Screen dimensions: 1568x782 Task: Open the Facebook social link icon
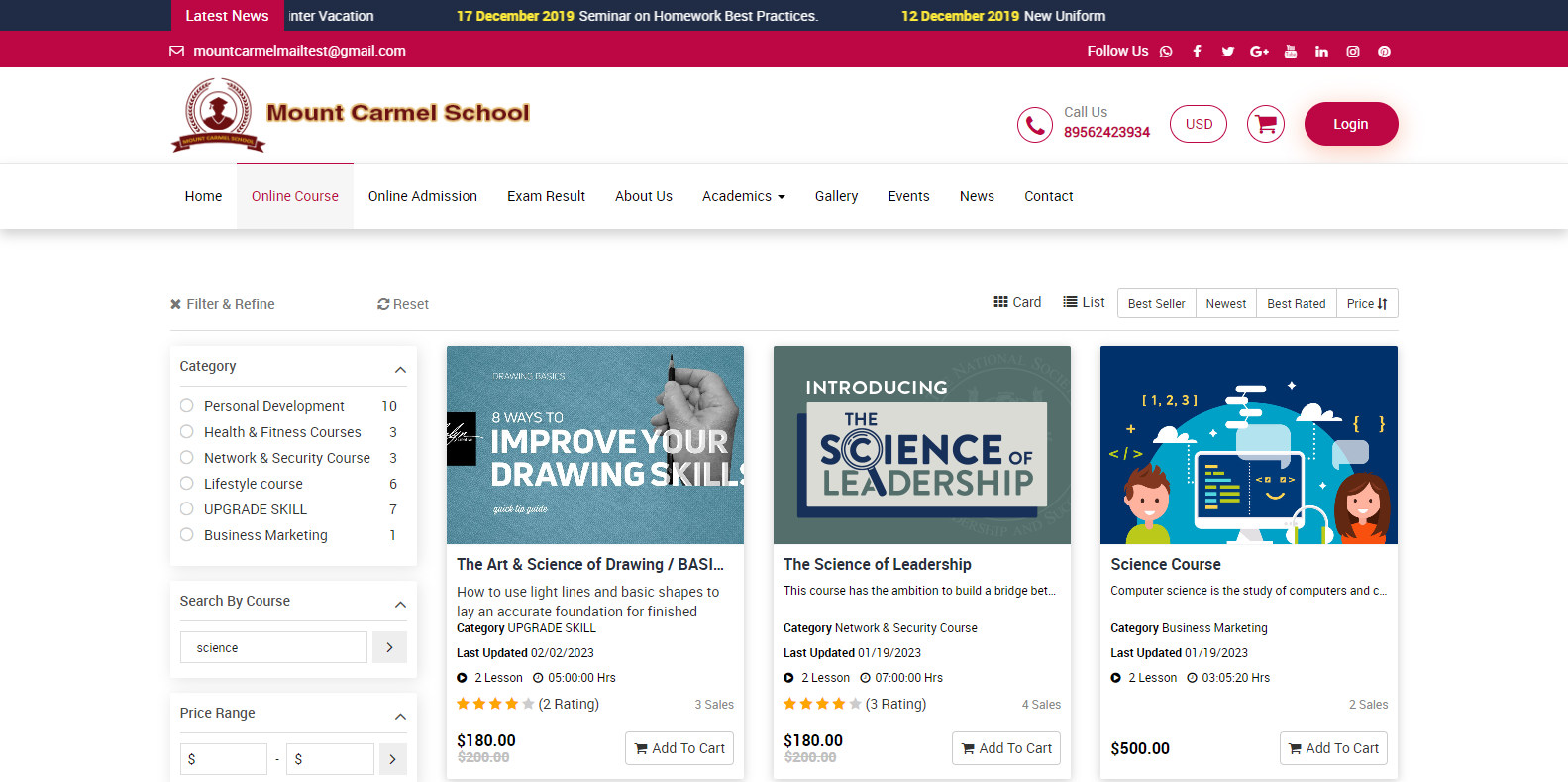tap(1197, 52)
